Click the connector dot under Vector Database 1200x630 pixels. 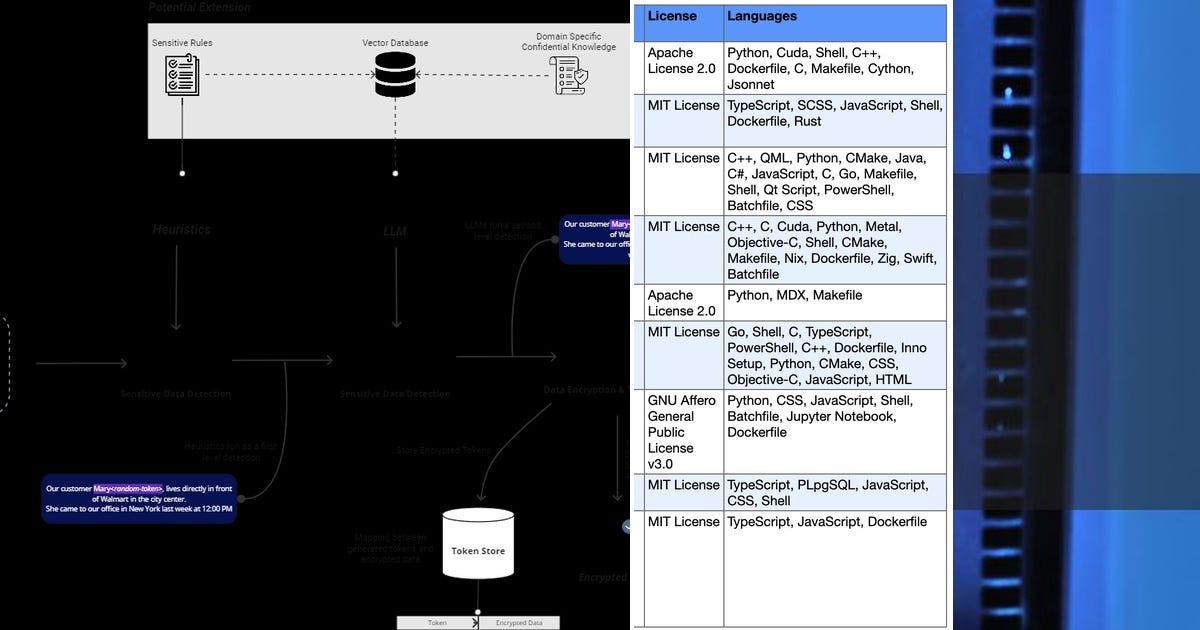[395, 172]
